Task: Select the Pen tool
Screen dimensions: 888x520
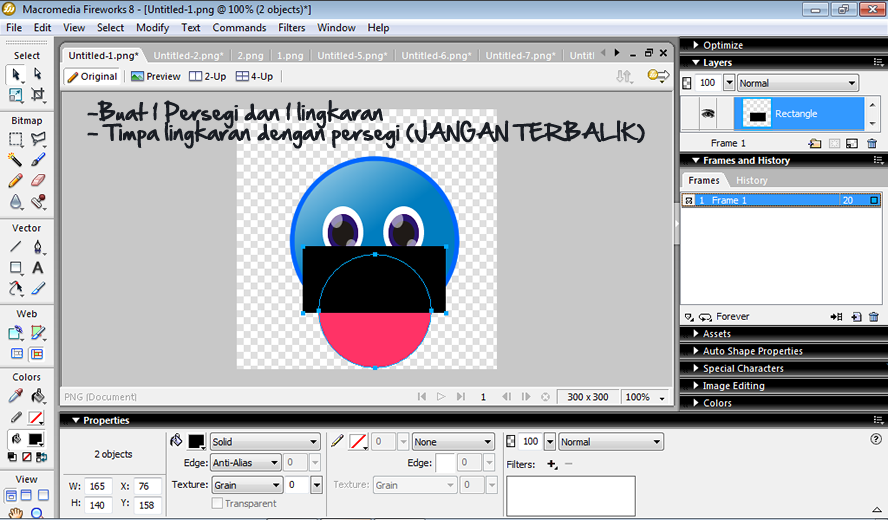Action: [x=37, y=246]
